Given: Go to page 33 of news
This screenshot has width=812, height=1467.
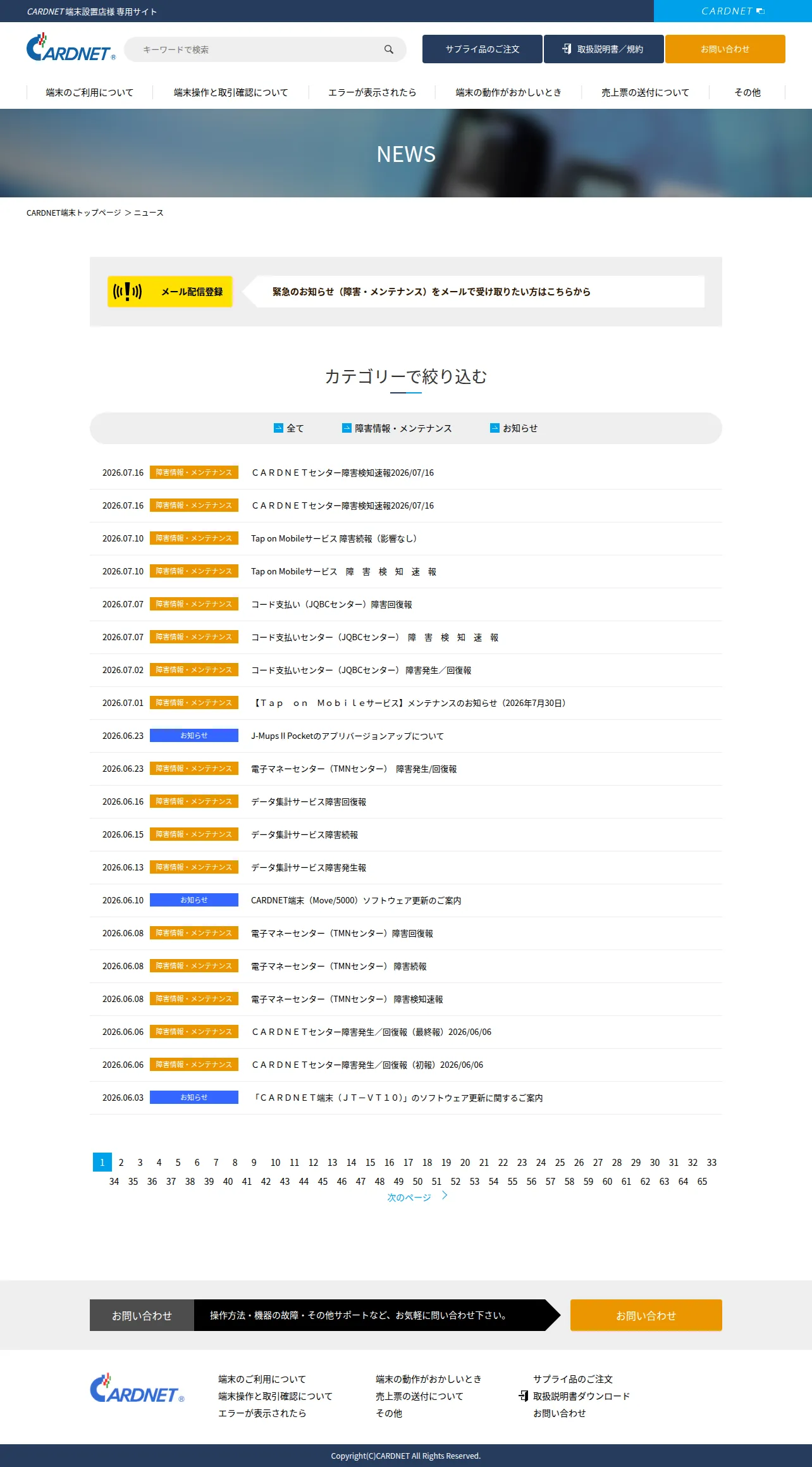Looking at the screenshot, I should point(712,1162).
